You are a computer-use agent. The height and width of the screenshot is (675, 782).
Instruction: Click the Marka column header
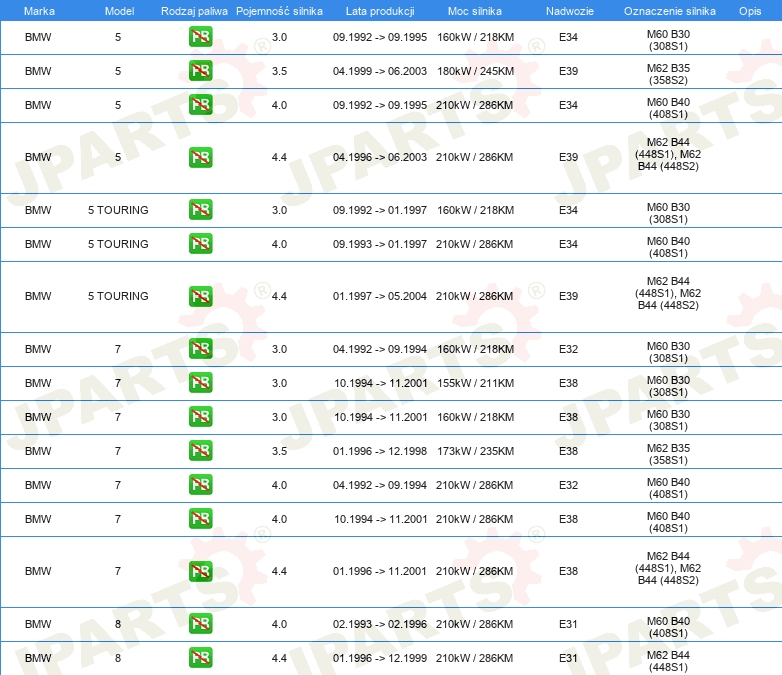point(38,10)
